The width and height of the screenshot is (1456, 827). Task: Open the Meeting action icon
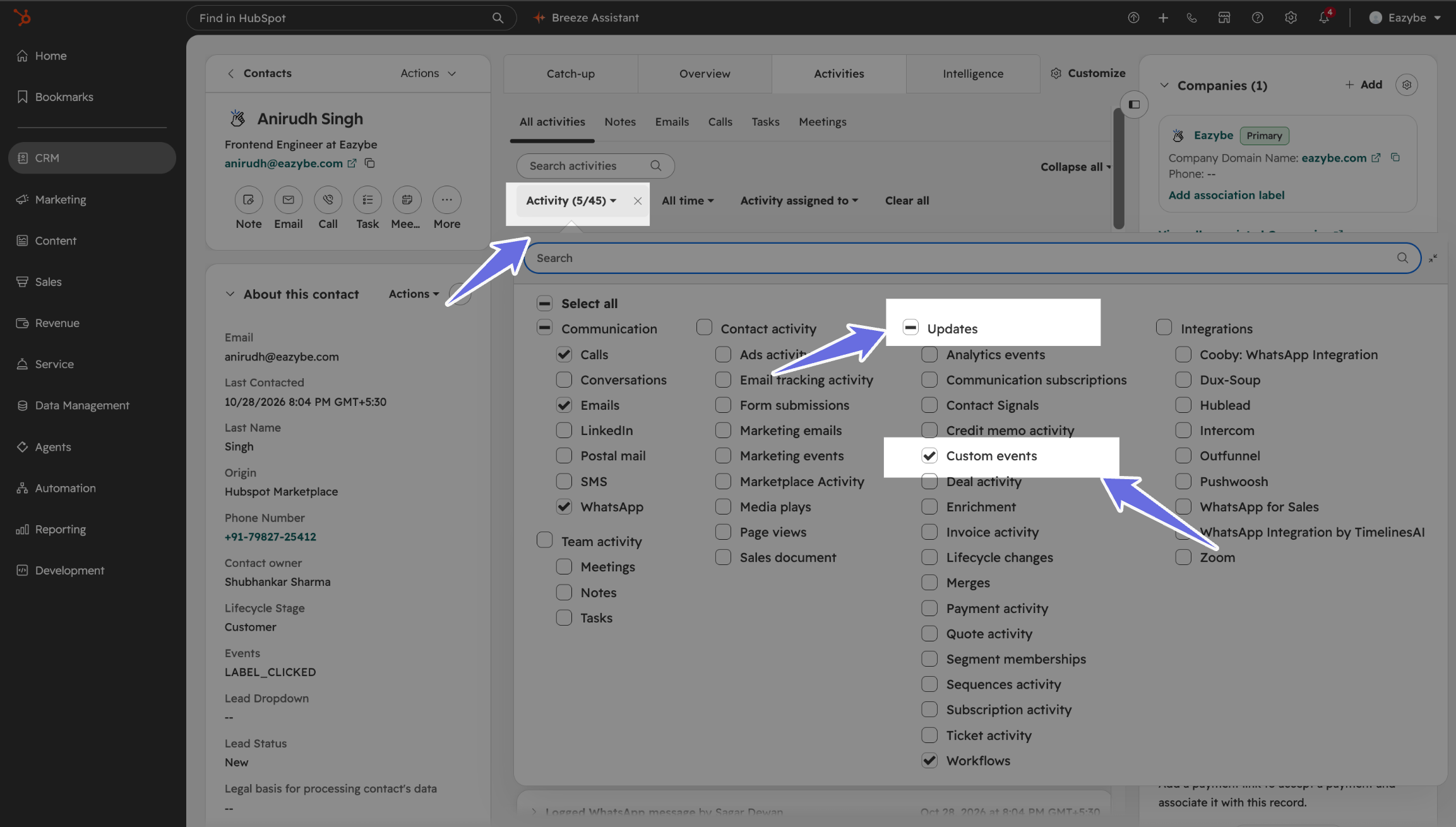pos(407,200)
